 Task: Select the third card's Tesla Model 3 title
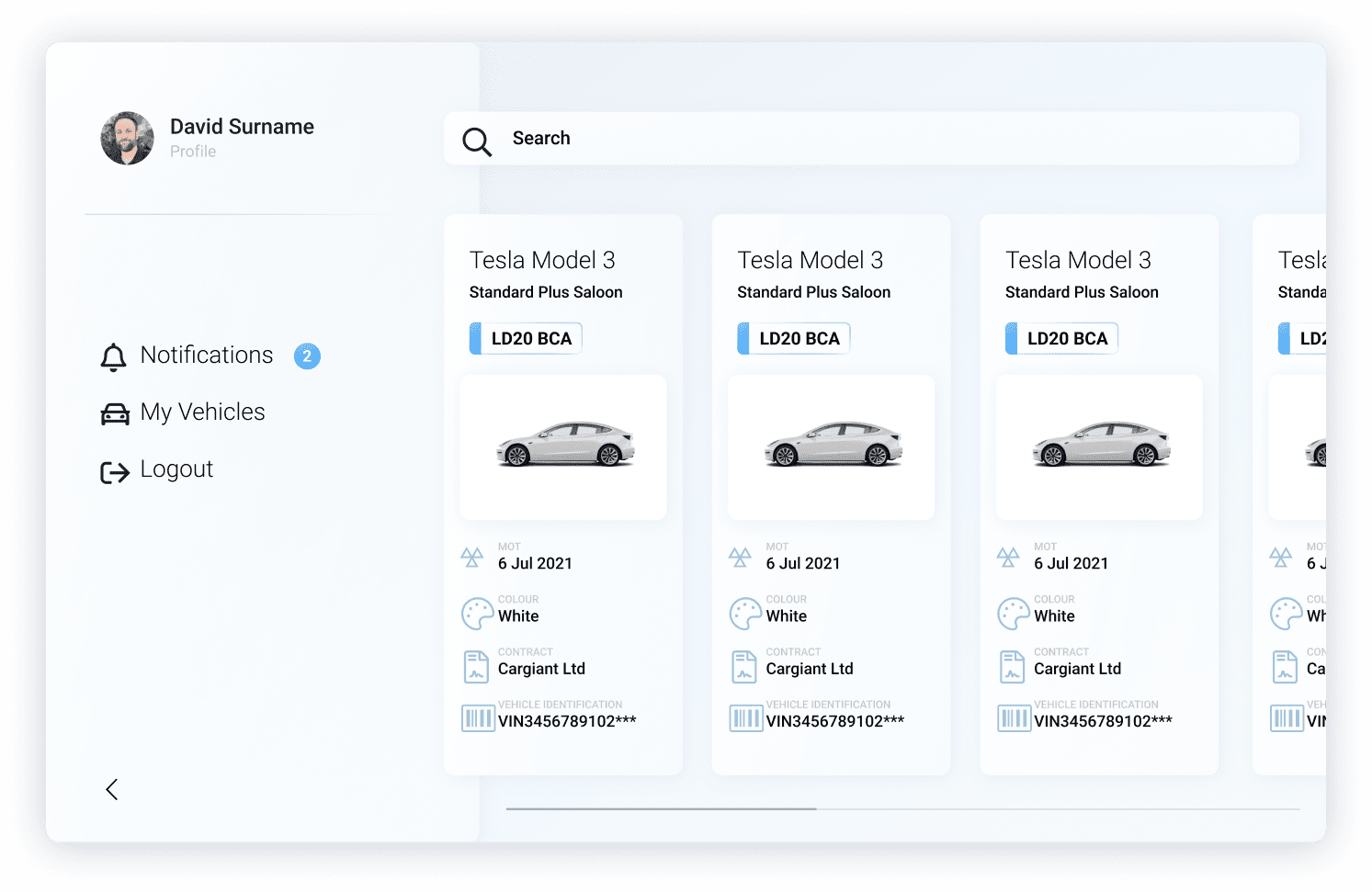pos(1078,260)
